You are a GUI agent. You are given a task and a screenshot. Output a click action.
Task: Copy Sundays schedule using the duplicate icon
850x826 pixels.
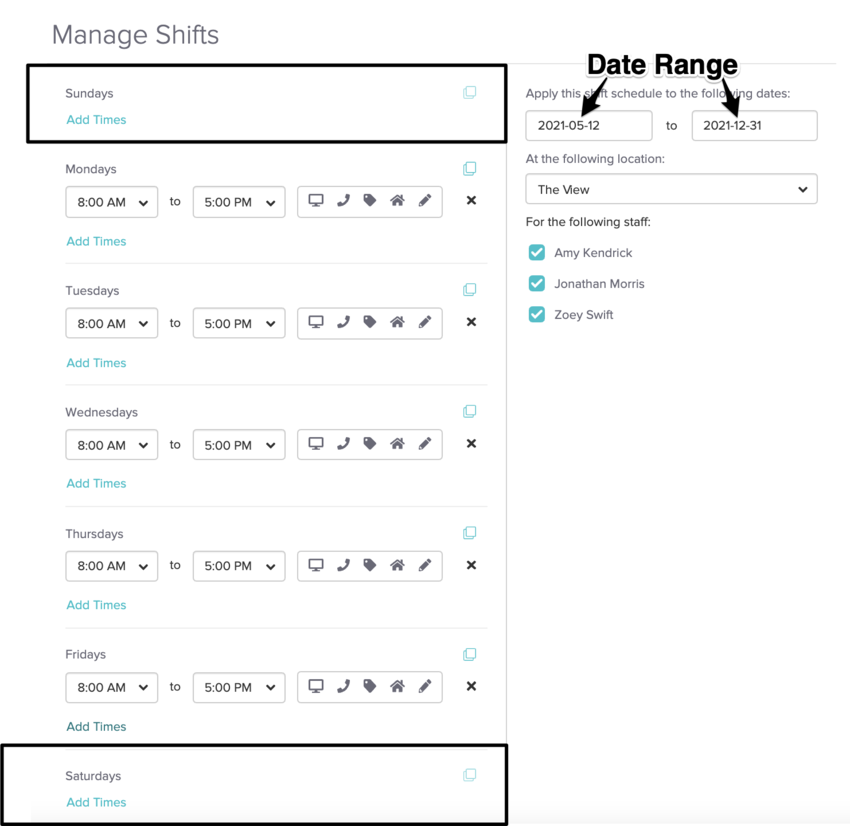tap(469, 93)
